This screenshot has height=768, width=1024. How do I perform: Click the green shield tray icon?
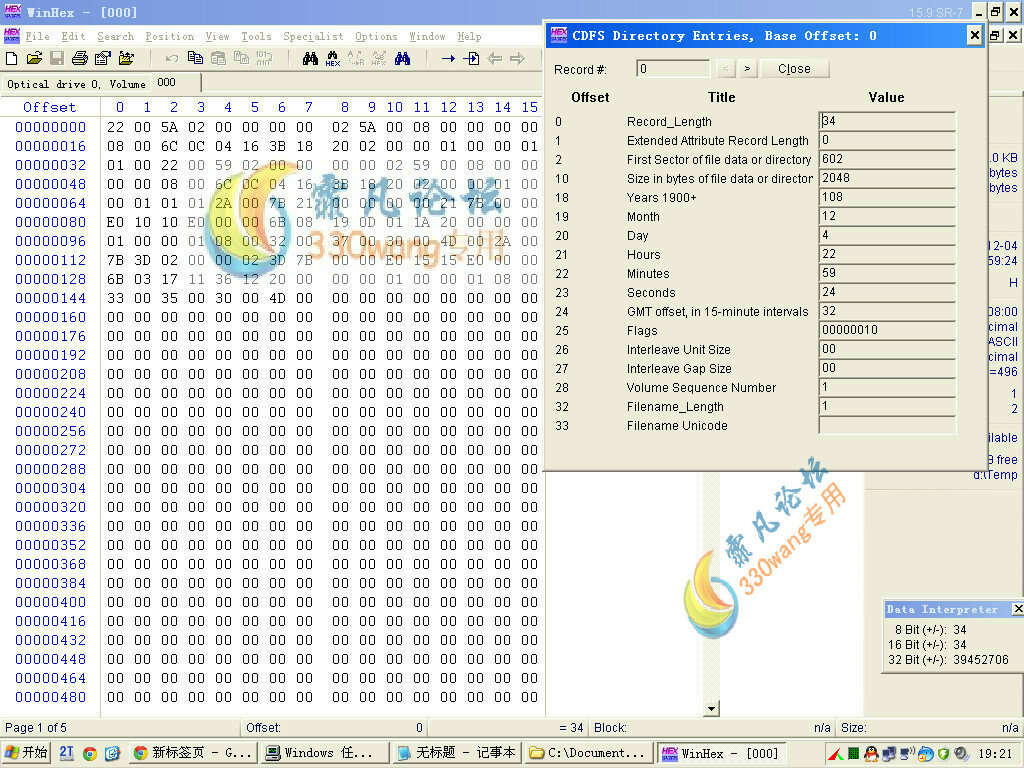pyautogui.click(x=942, y=754)
